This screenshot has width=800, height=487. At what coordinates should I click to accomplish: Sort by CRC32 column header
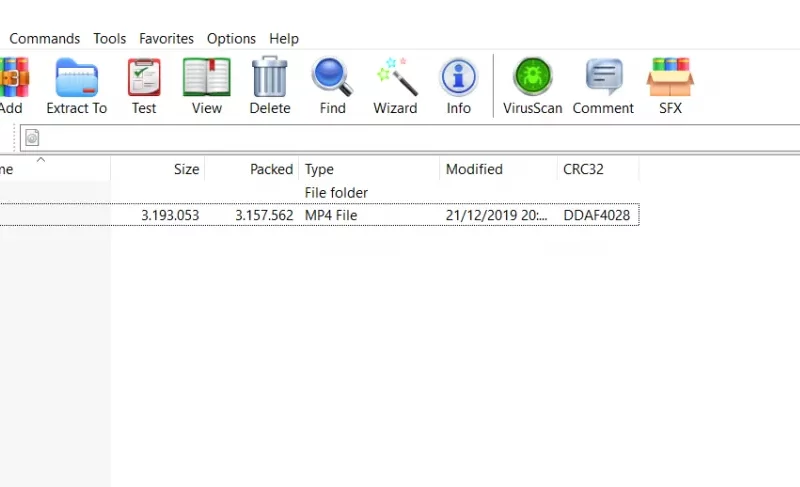(598, 169)
